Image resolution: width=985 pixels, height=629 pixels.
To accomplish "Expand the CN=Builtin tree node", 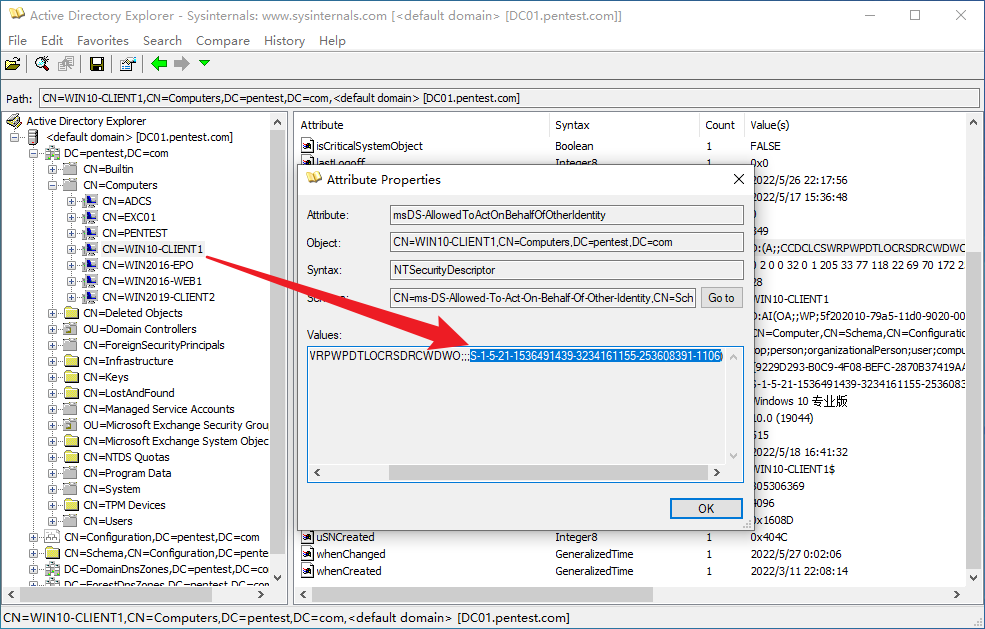I will pos(53,169).
